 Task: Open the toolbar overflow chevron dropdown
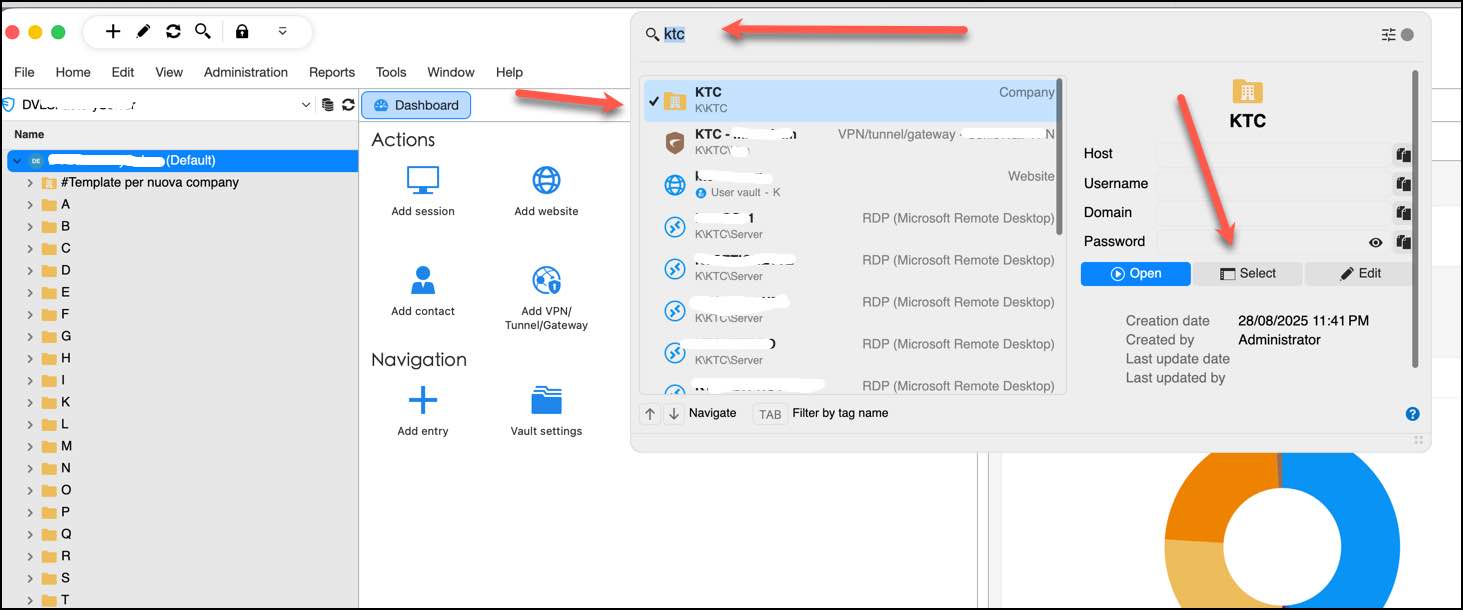(283, 32)
